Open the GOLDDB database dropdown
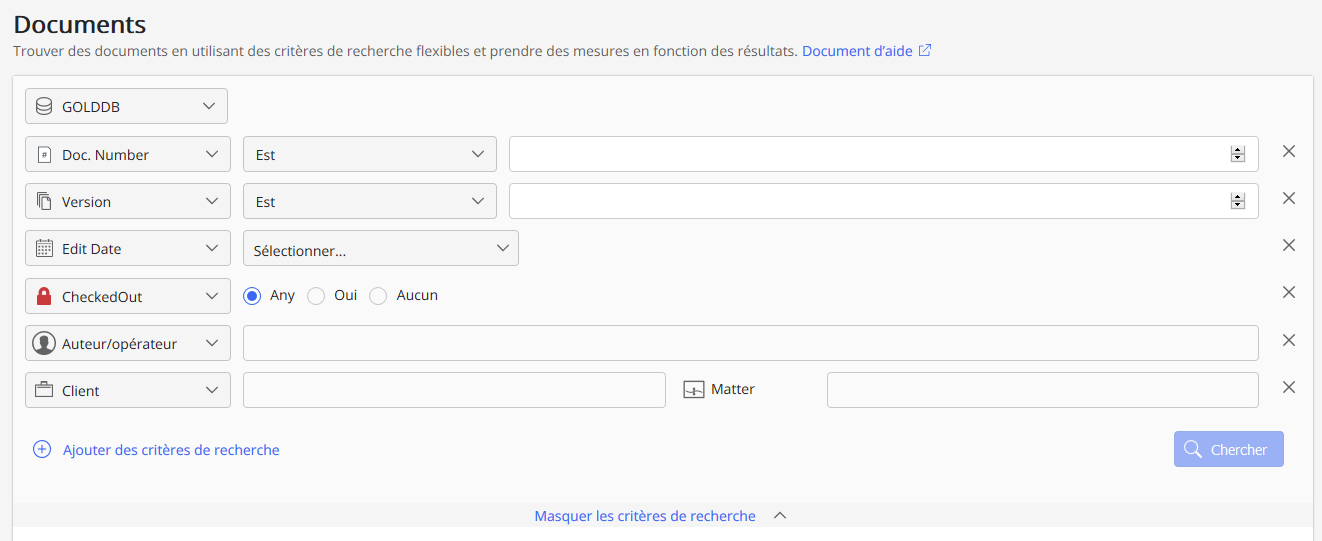Screen dimensions: 1322x541 pos(126,106)
